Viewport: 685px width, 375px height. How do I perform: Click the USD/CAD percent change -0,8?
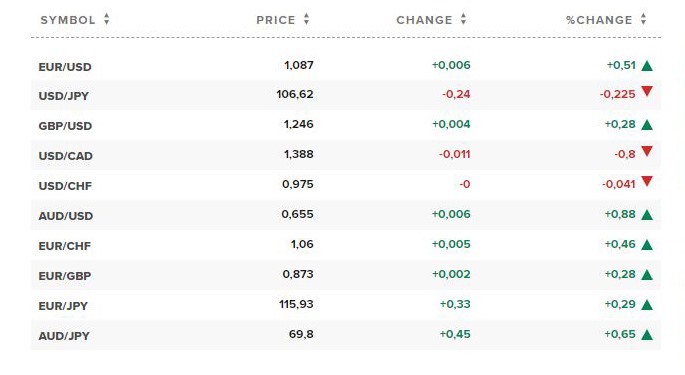625,154
